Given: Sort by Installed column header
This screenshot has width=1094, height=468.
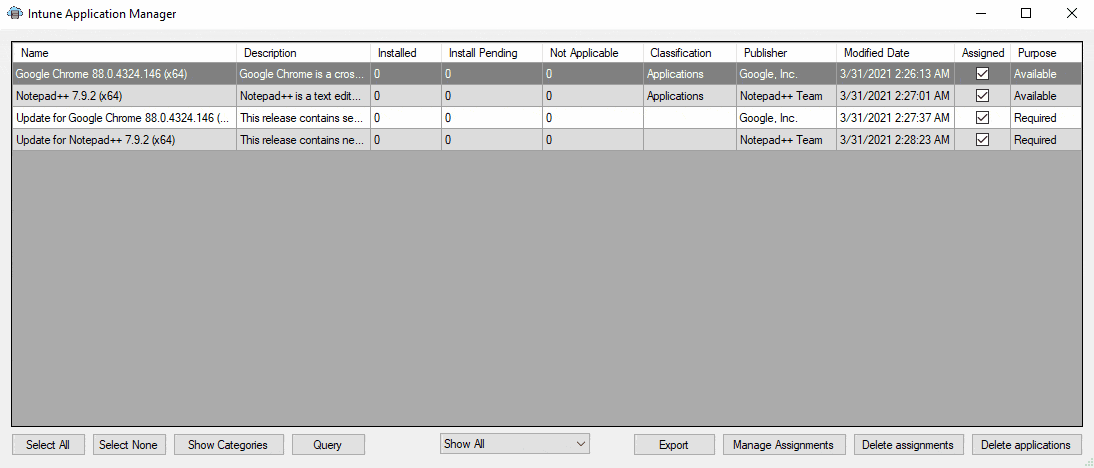Looking at the screenshot, I should [x=406, y=53].
